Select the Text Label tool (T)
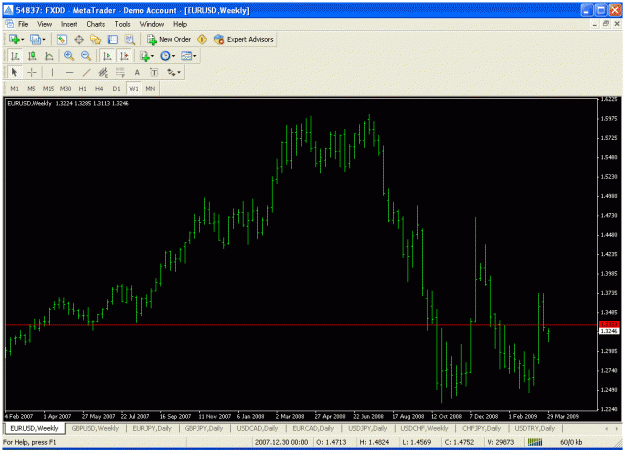This screenshot has height=450, width=625. click(x=154, y=73)
